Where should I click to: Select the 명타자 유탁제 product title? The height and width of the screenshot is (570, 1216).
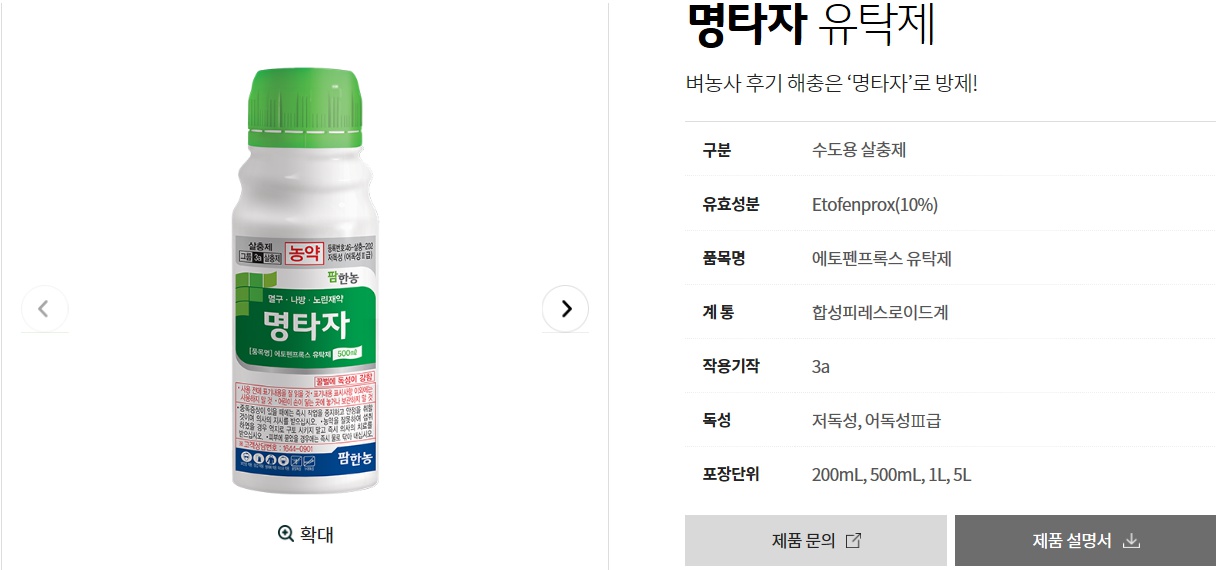pos(811,25)
